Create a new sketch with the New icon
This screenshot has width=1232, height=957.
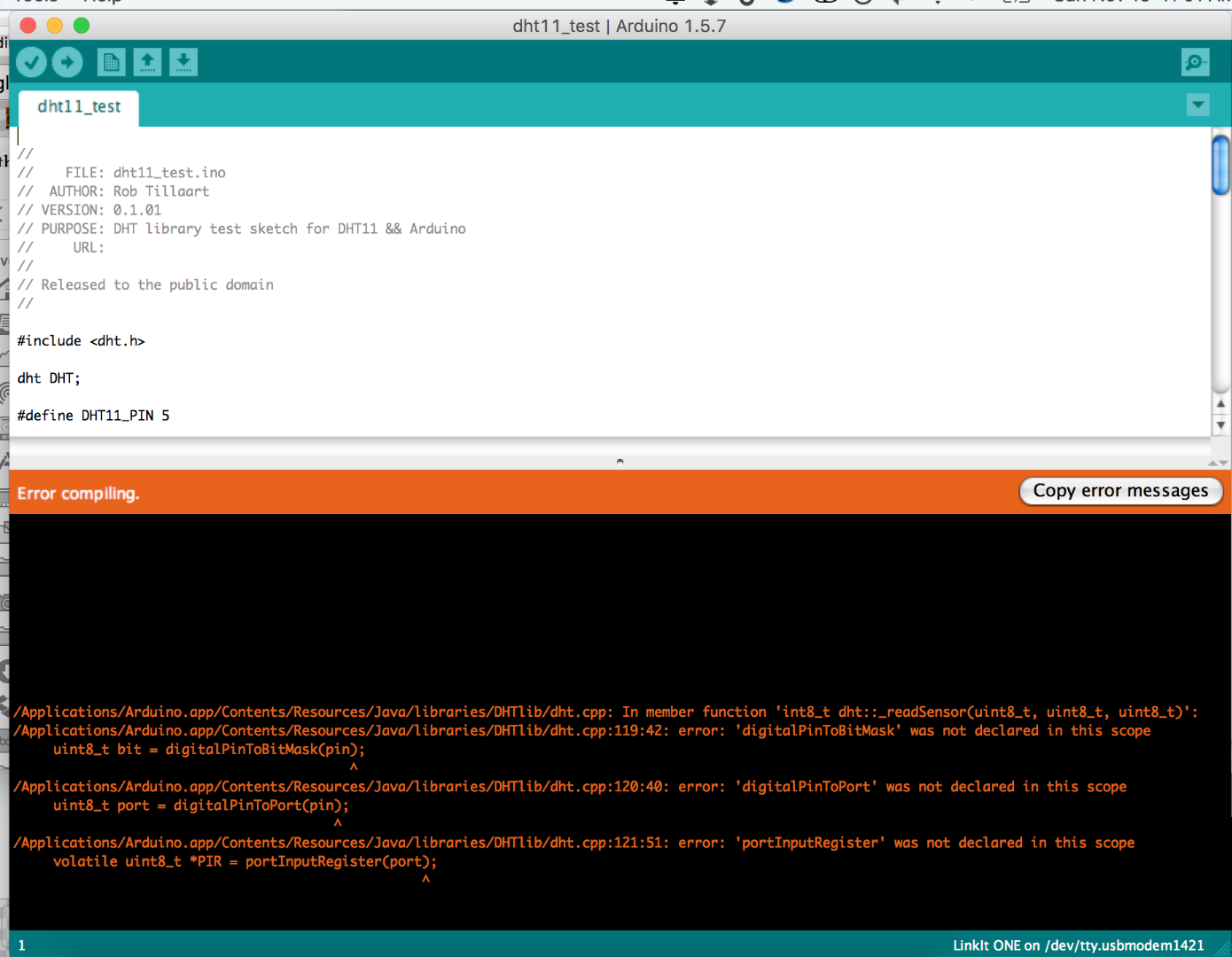pos(111,61)
